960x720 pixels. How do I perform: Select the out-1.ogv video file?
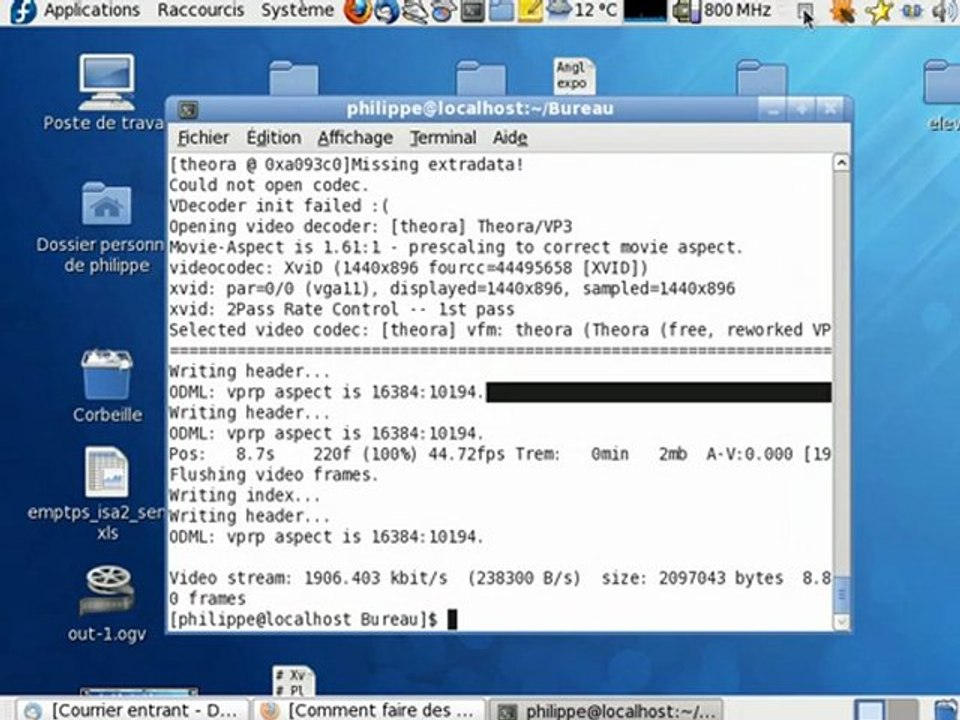107,604
